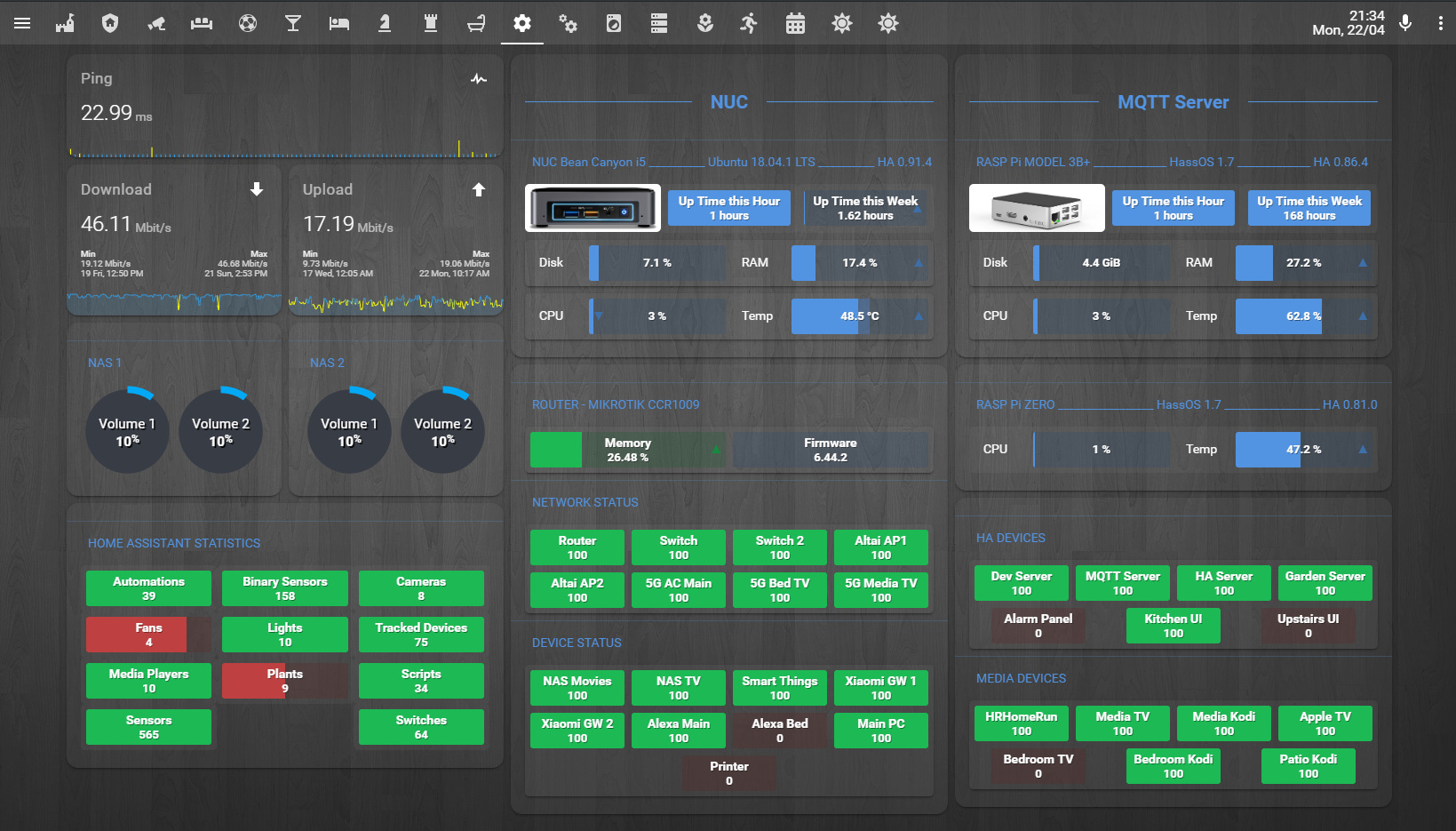Click the Router status tile
This screenshot has width=1456, height=831.
(577, 547)
